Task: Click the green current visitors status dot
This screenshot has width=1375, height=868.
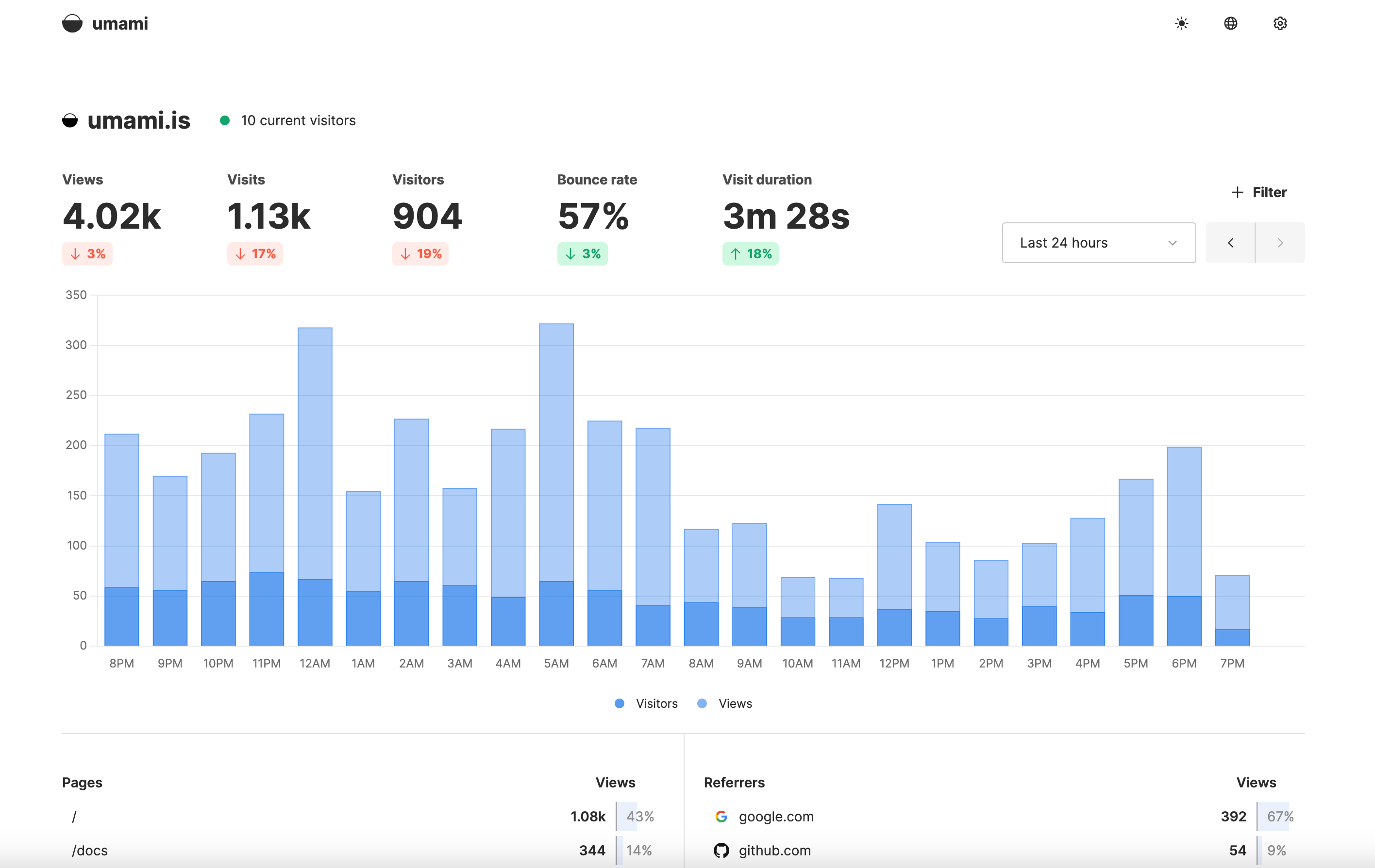Action: coord(225,120)
